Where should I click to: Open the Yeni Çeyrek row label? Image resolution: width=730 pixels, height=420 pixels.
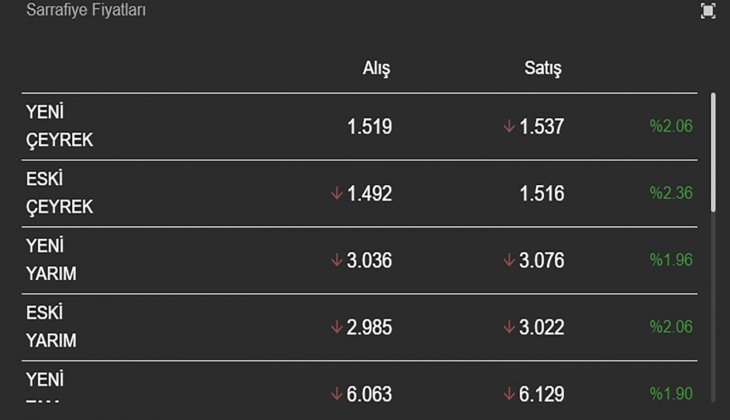(x=59, y=127)
